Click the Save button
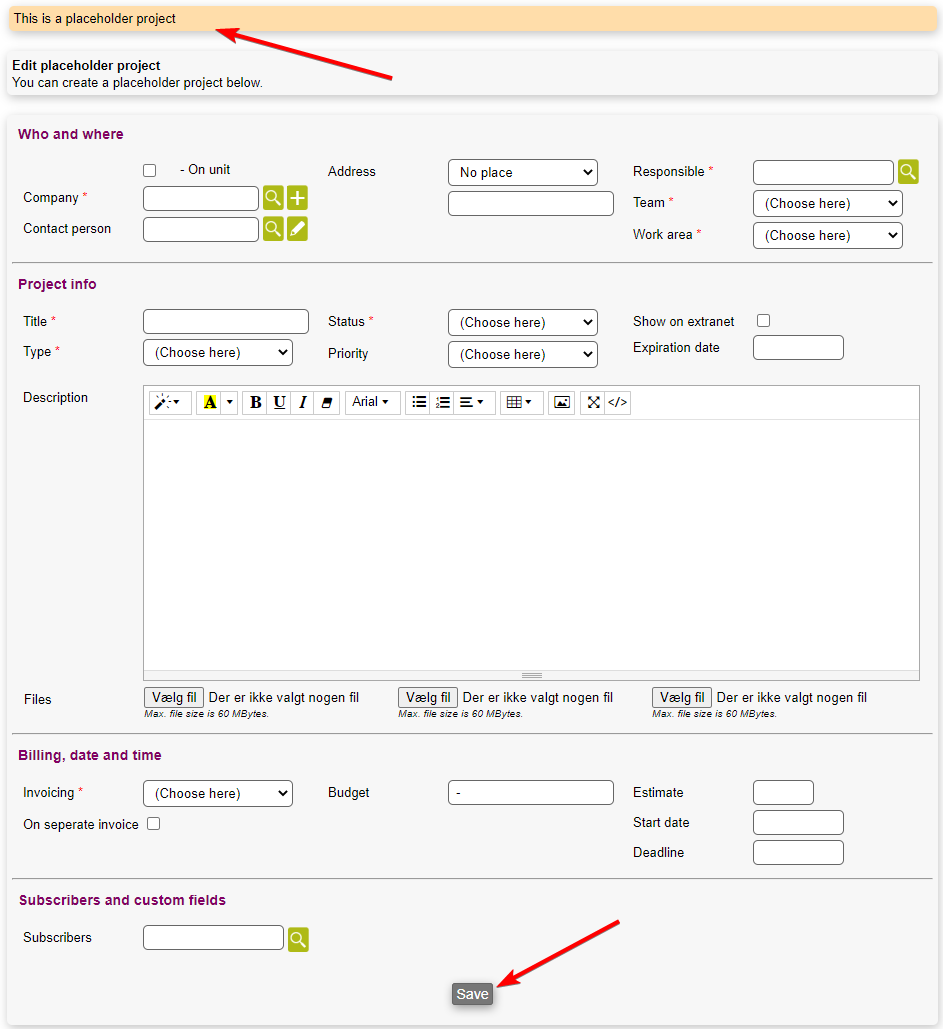The width and height of the screenshot is (943, 1029). coord(472,994)
